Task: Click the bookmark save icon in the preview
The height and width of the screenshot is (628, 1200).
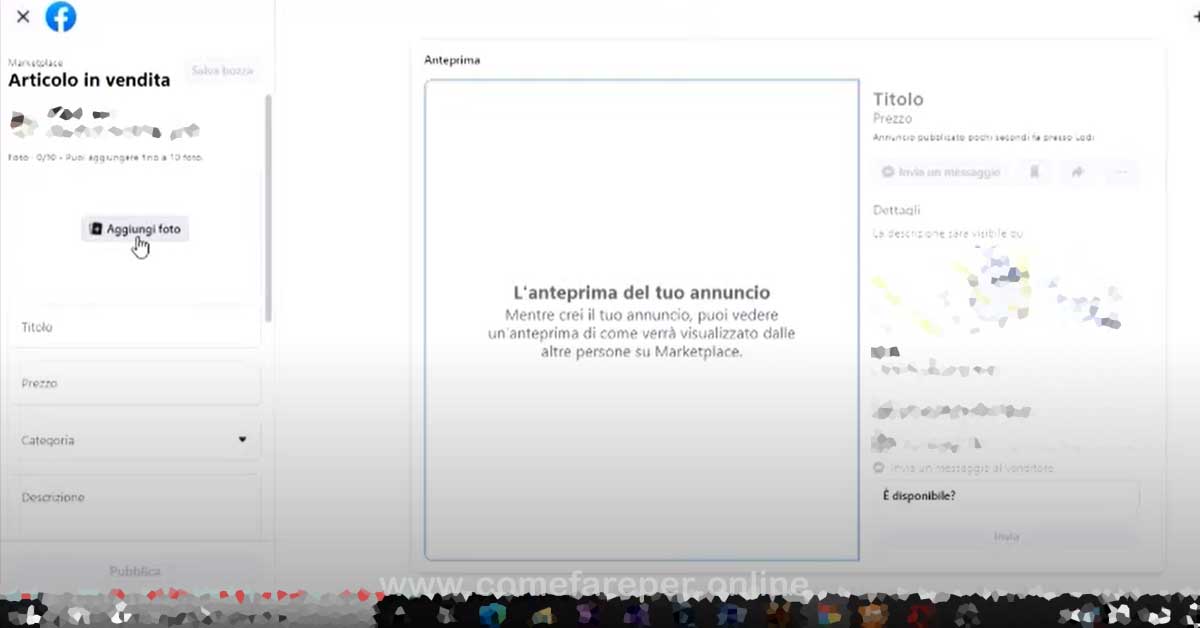Action: coord(1035,171)
